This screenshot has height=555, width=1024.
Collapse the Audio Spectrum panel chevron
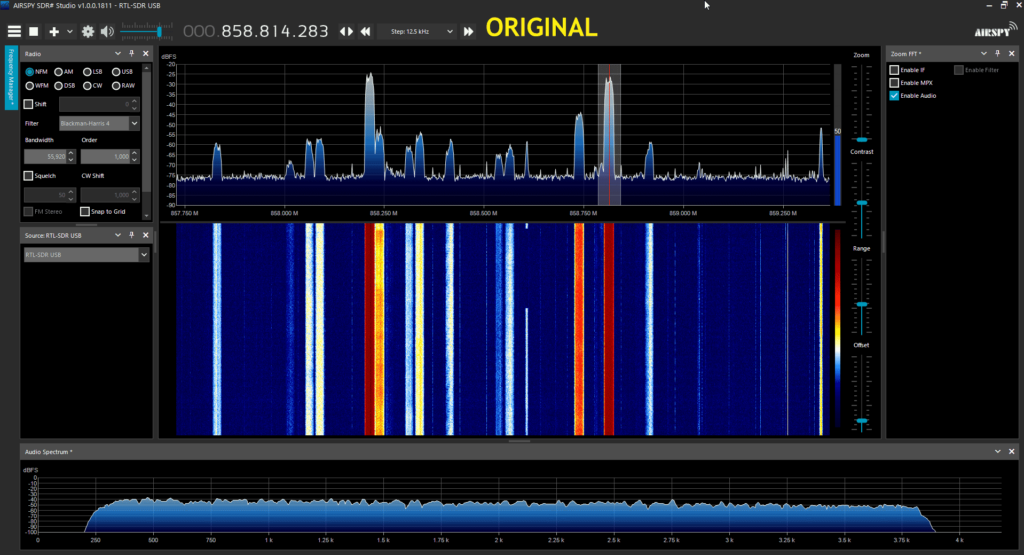click(998, 451)
